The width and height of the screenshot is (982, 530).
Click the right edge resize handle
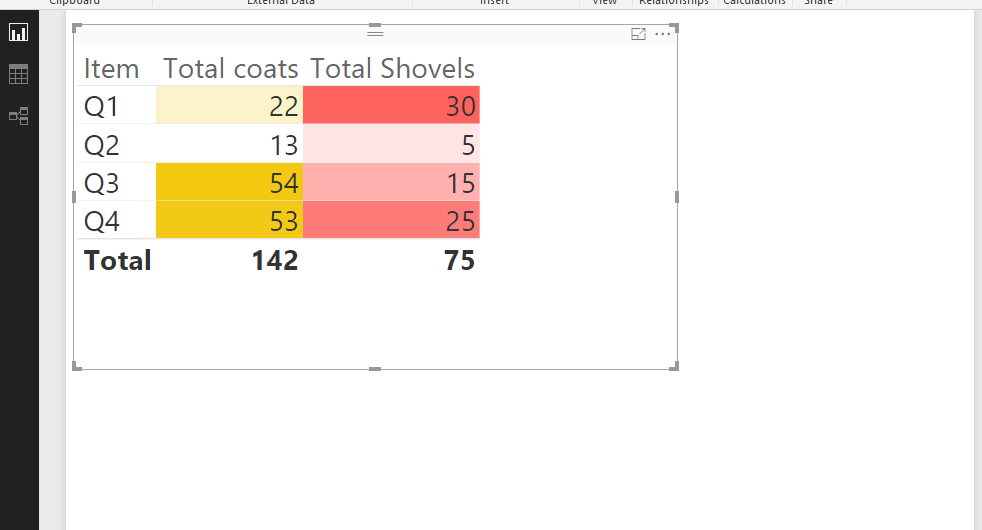tap(677, 197)
